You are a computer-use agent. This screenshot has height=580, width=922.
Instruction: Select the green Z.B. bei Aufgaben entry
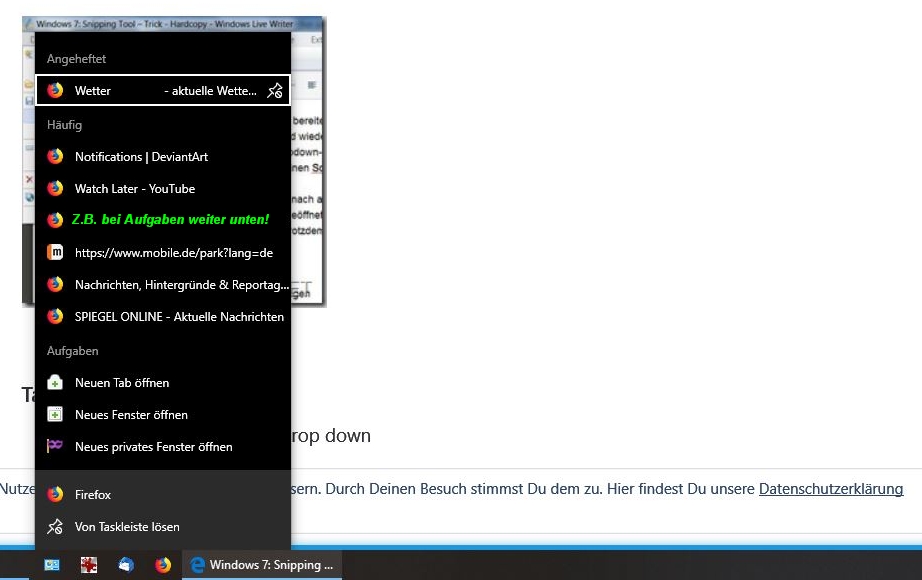tap(163, 220)
